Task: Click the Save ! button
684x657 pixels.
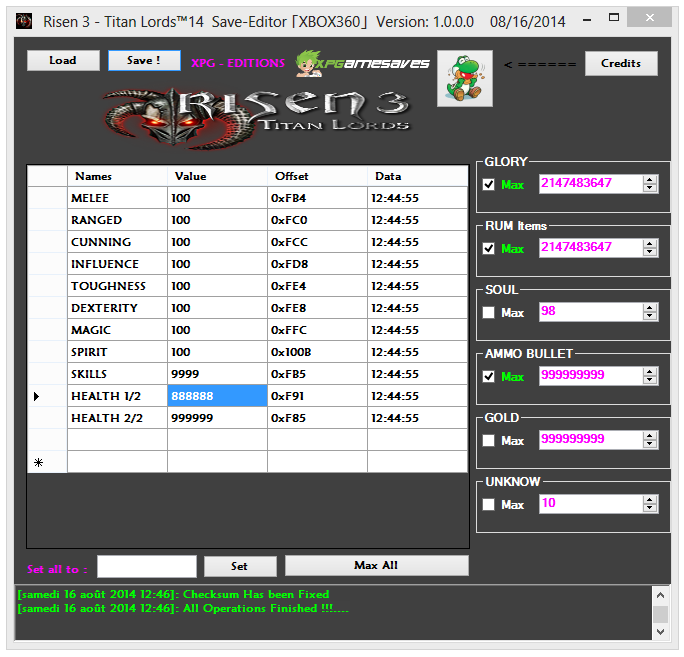Action: pos(145,61)
